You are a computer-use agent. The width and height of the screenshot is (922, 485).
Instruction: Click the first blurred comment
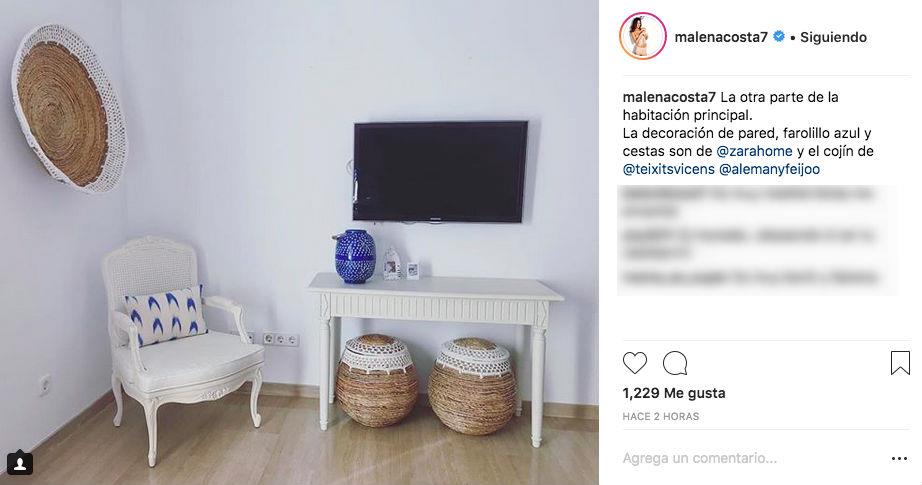(x=747, y=201)
